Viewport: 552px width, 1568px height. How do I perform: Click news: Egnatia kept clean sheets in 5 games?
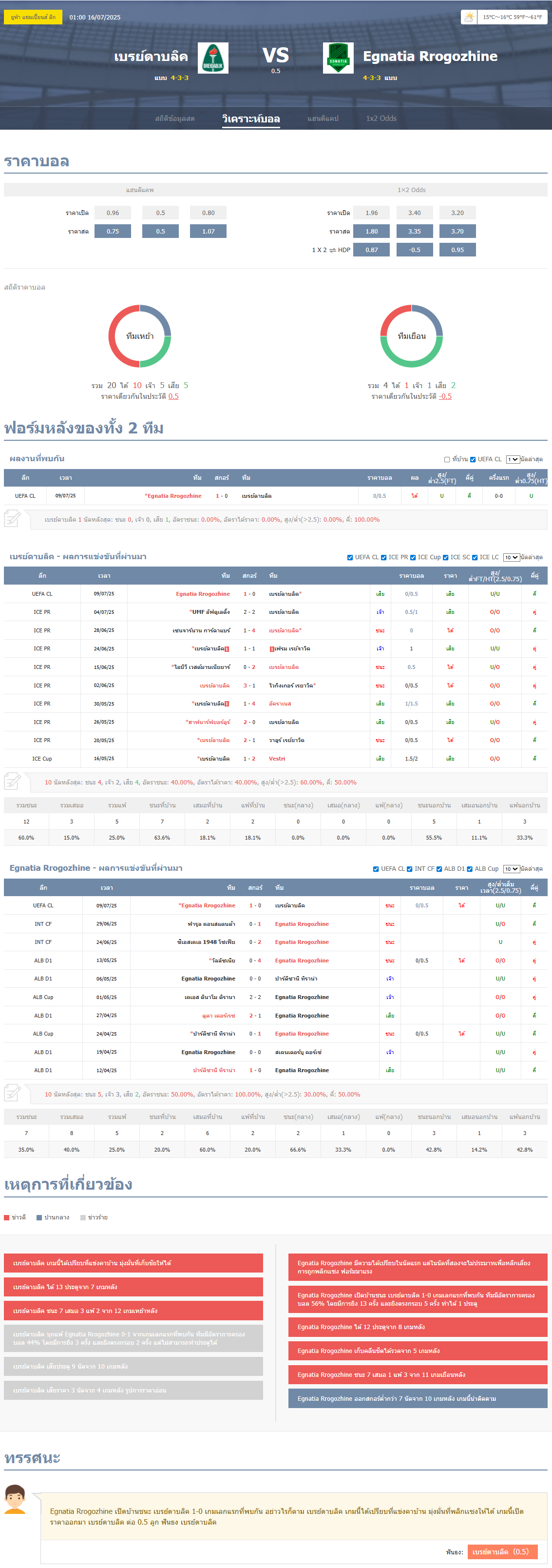418,1351
